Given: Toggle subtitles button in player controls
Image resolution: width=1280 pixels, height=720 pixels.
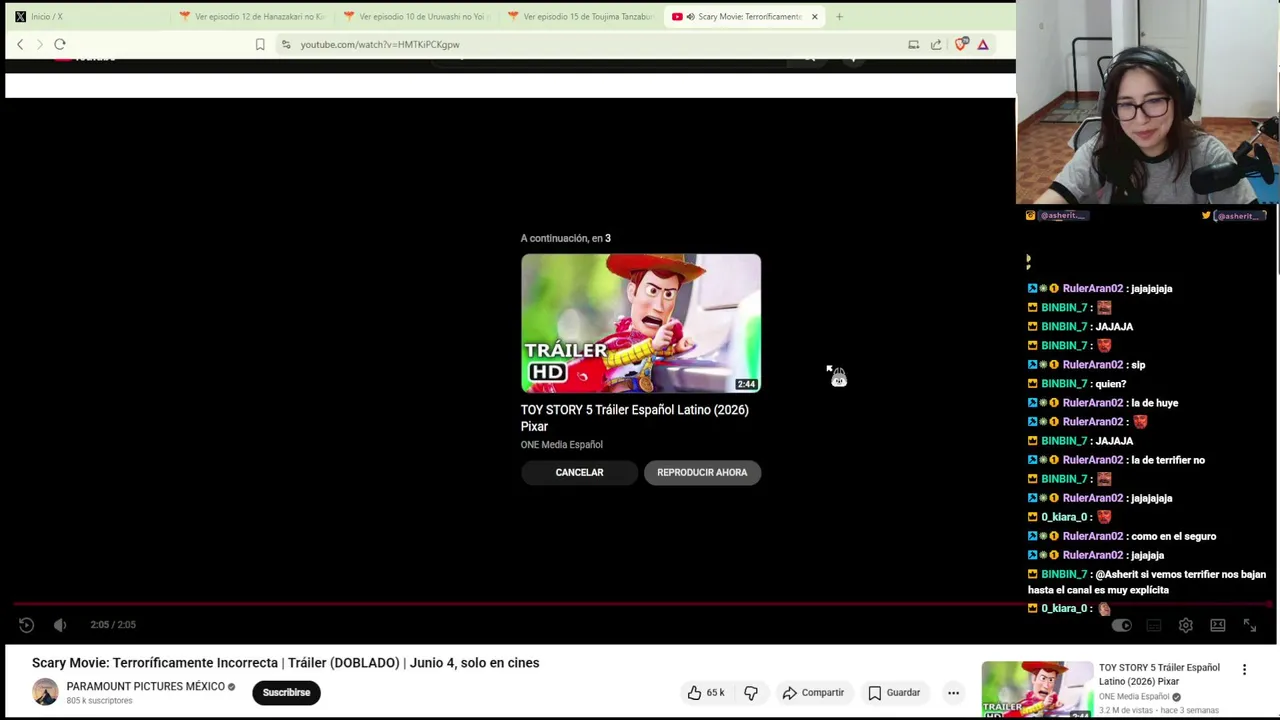Looking at the screenshot, I should click(x=1154, y=625).
